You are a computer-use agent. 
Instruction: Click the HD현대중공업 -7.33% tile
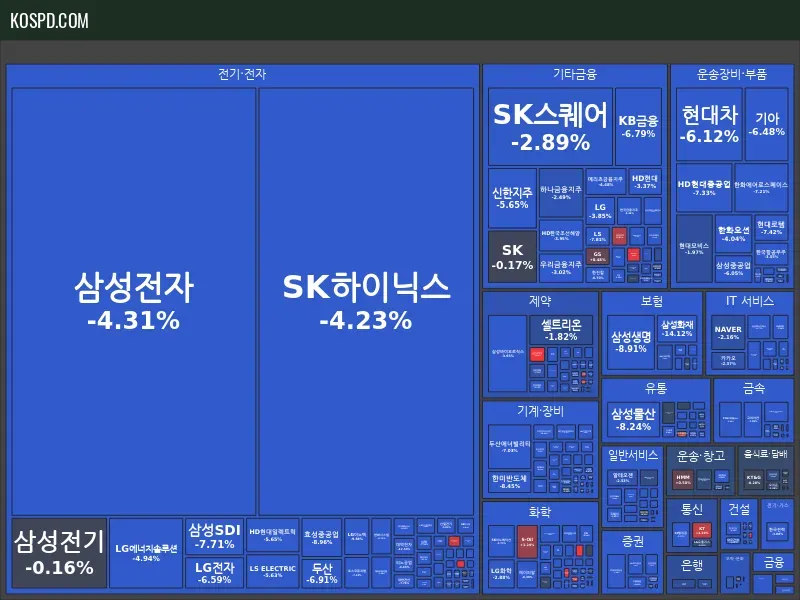(704, 188)
